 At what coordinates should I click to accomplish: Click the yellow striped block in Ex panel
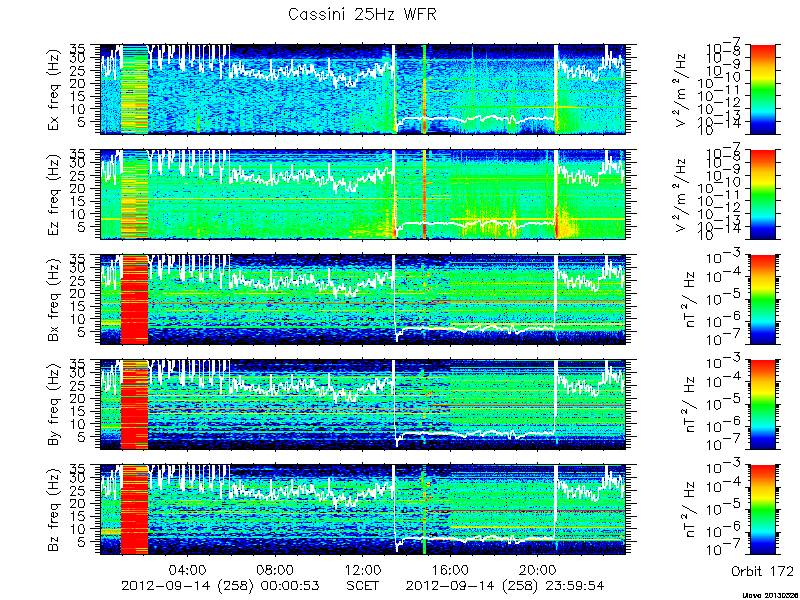(135, 90)
